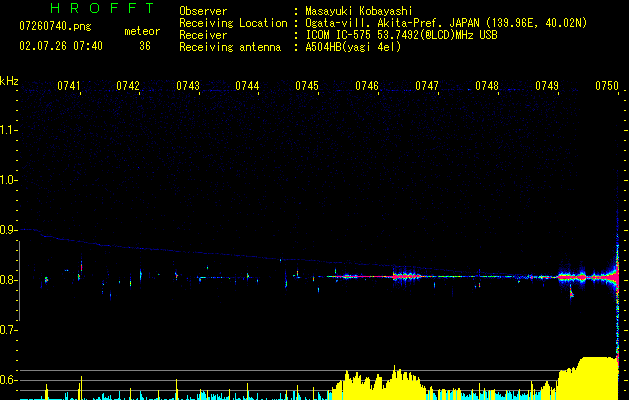Click the 0.7 kHz axis label
This screenshot has height=400, width=629.
tap(8, 330)
